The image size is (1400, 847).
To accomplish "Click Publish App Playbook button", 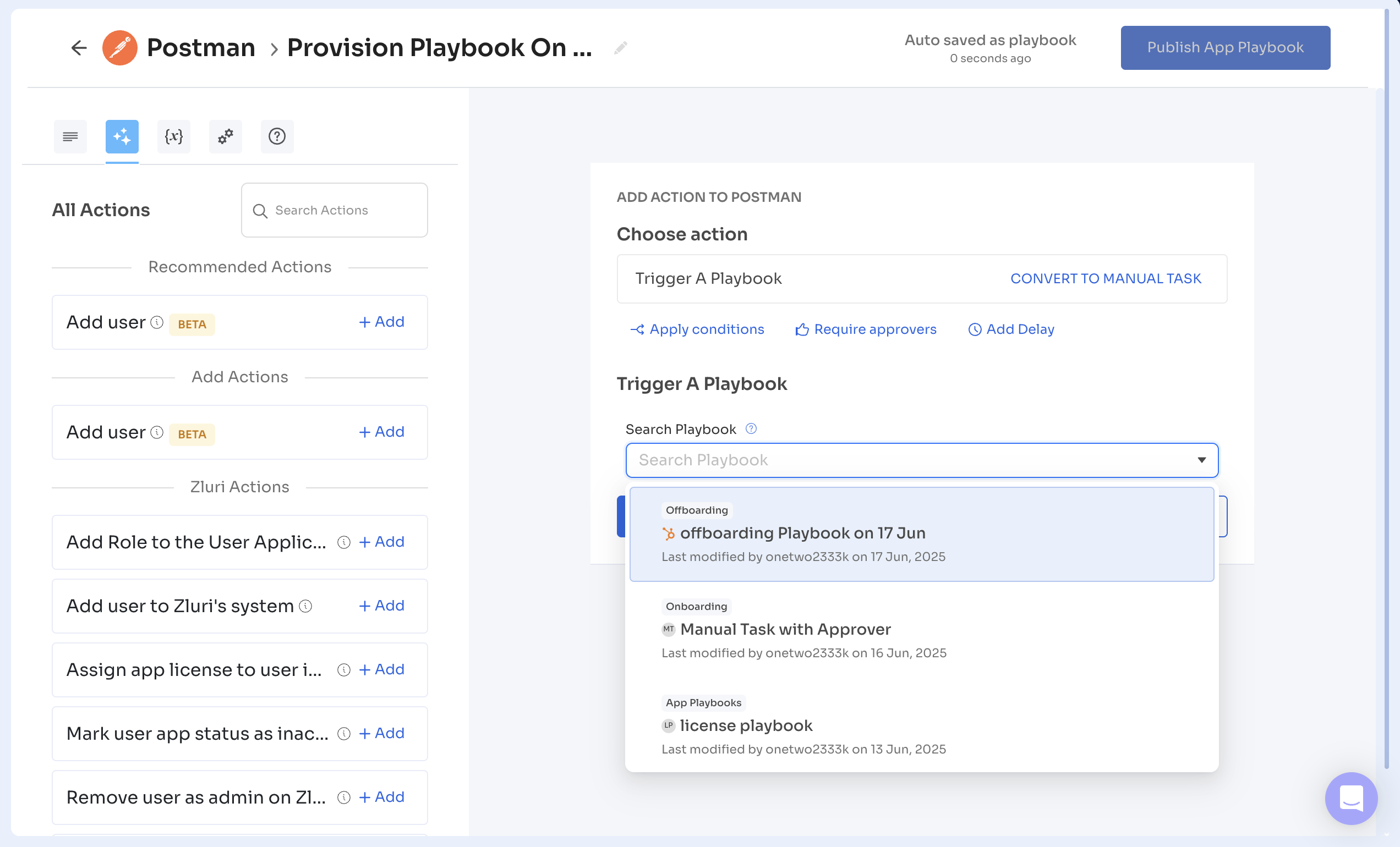I will pyautogui.click(x=1225, y=48).
